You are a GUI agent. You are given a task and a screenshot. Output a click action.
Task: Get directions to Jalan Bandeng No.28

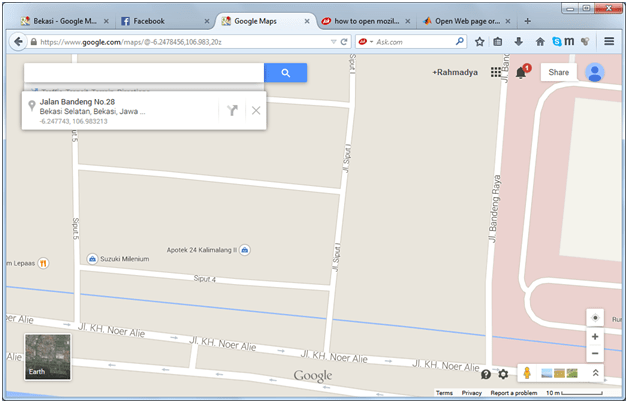[x=232, y=110]
